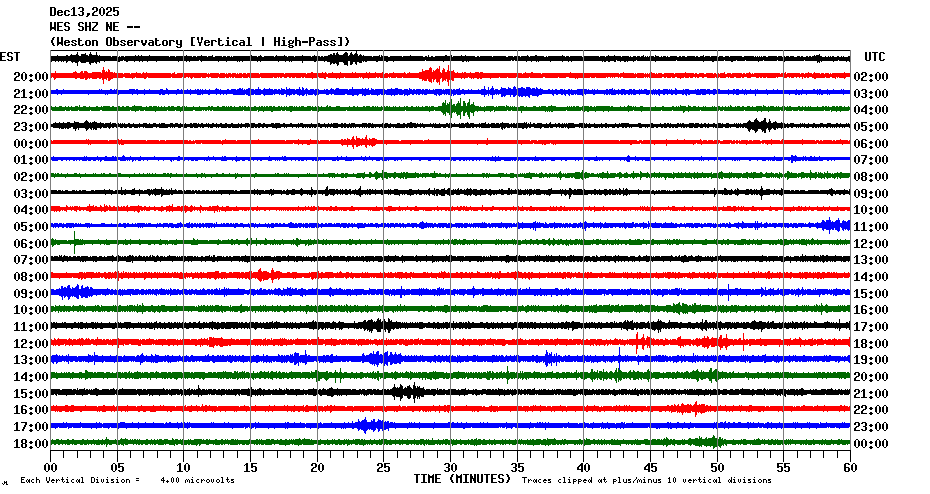Select the 18:00 EST row label

pyautogui.click(x=31, y=443)
